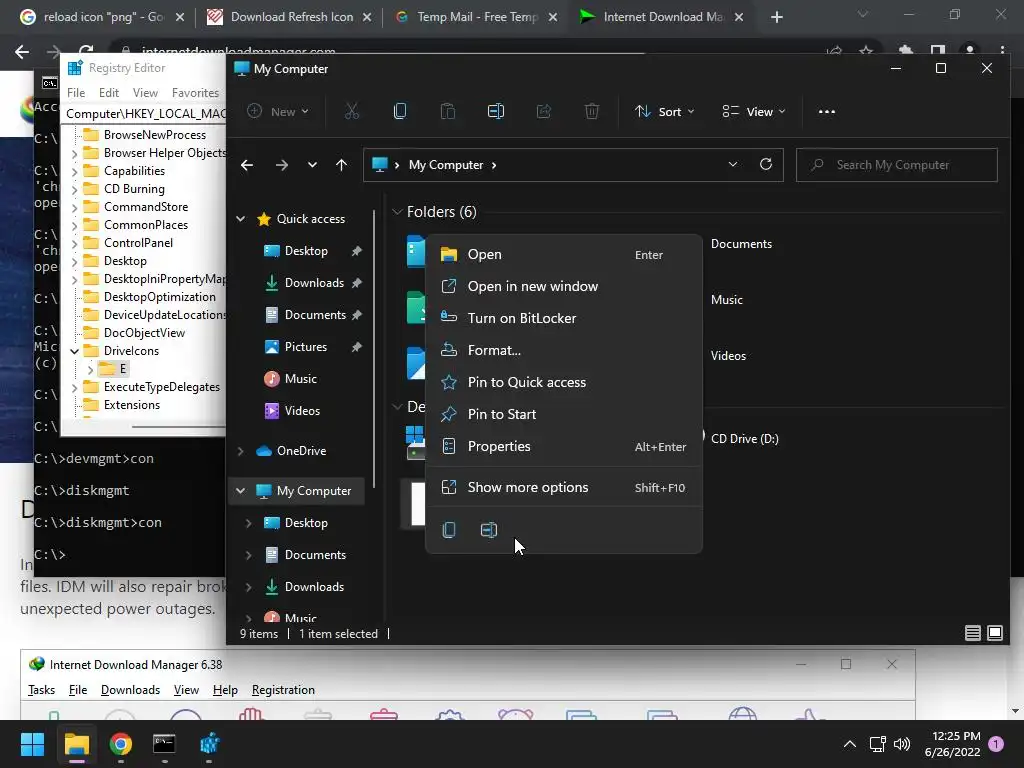This screenshot has width=1024, height=768.
Task: Open the See more (three dots) menu
Action: tap(827, 112)
